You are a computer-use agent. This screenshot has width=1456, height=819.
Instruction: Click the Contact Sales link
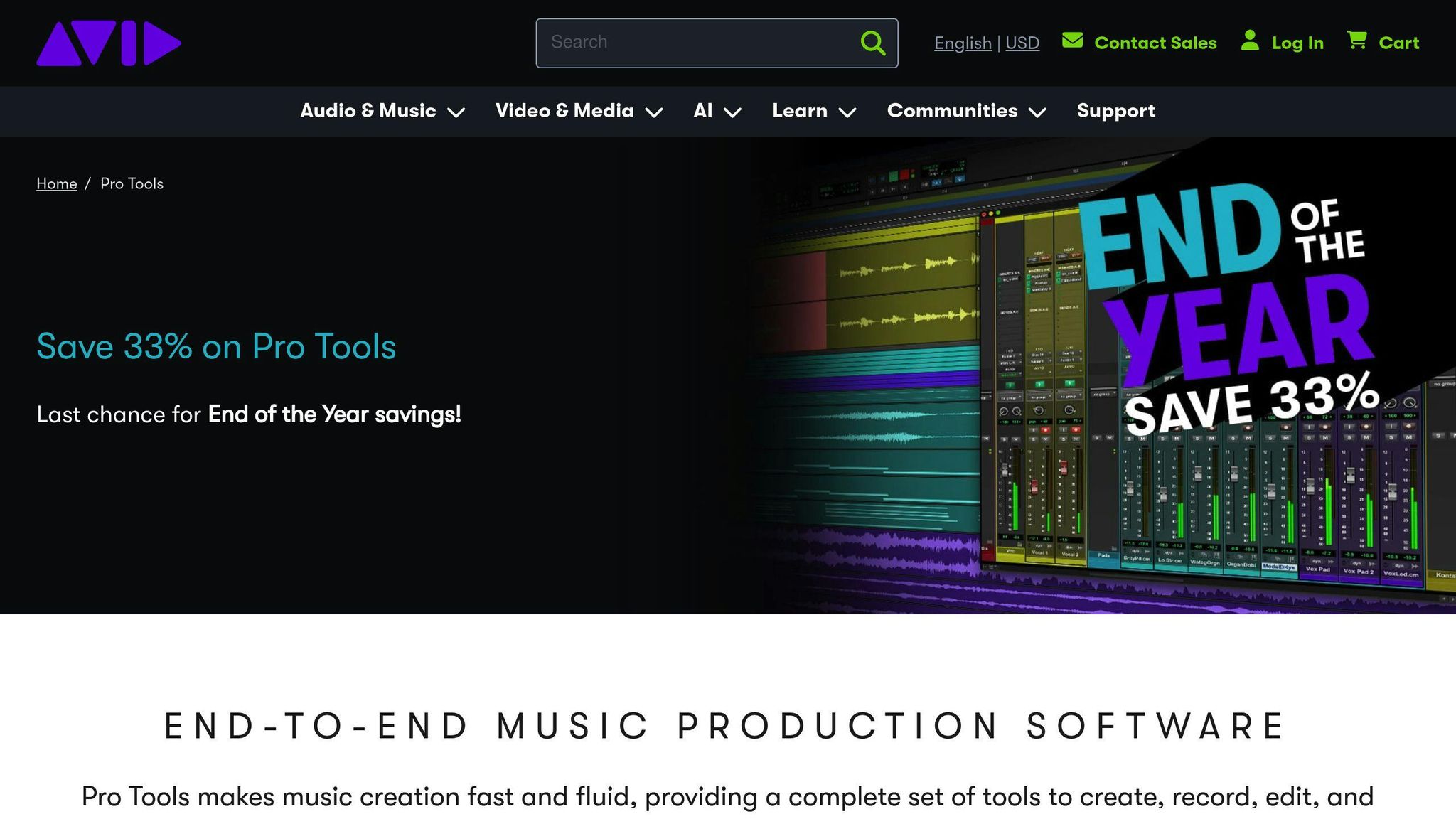[1155, 43]
